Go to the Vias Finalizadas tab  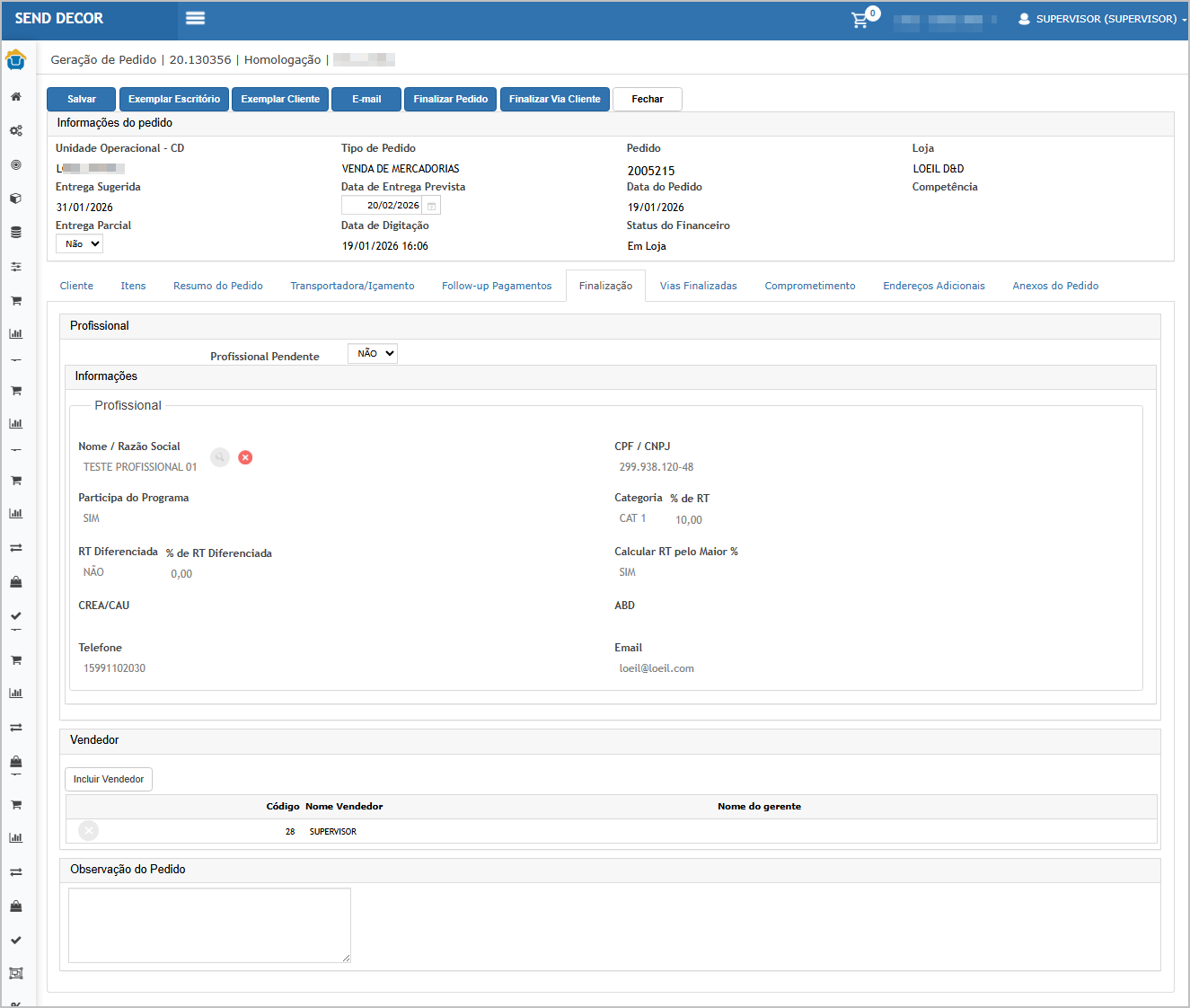(x=698, y=286)
